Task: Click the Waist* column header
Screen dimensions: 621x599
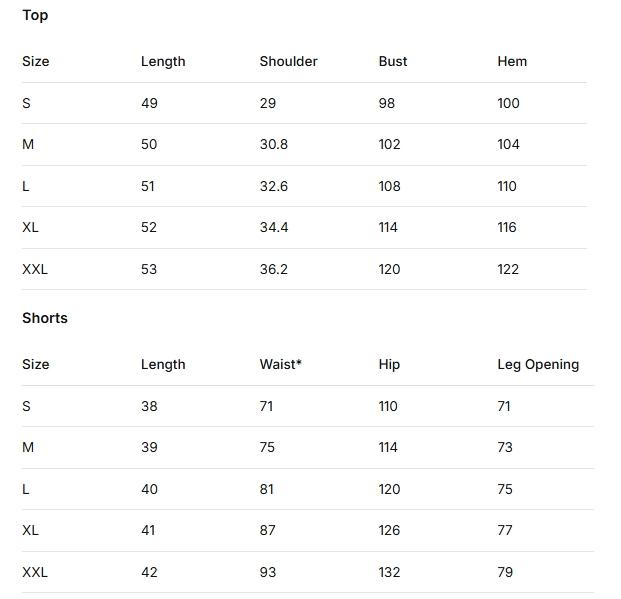Action: [x=280, y=364]
